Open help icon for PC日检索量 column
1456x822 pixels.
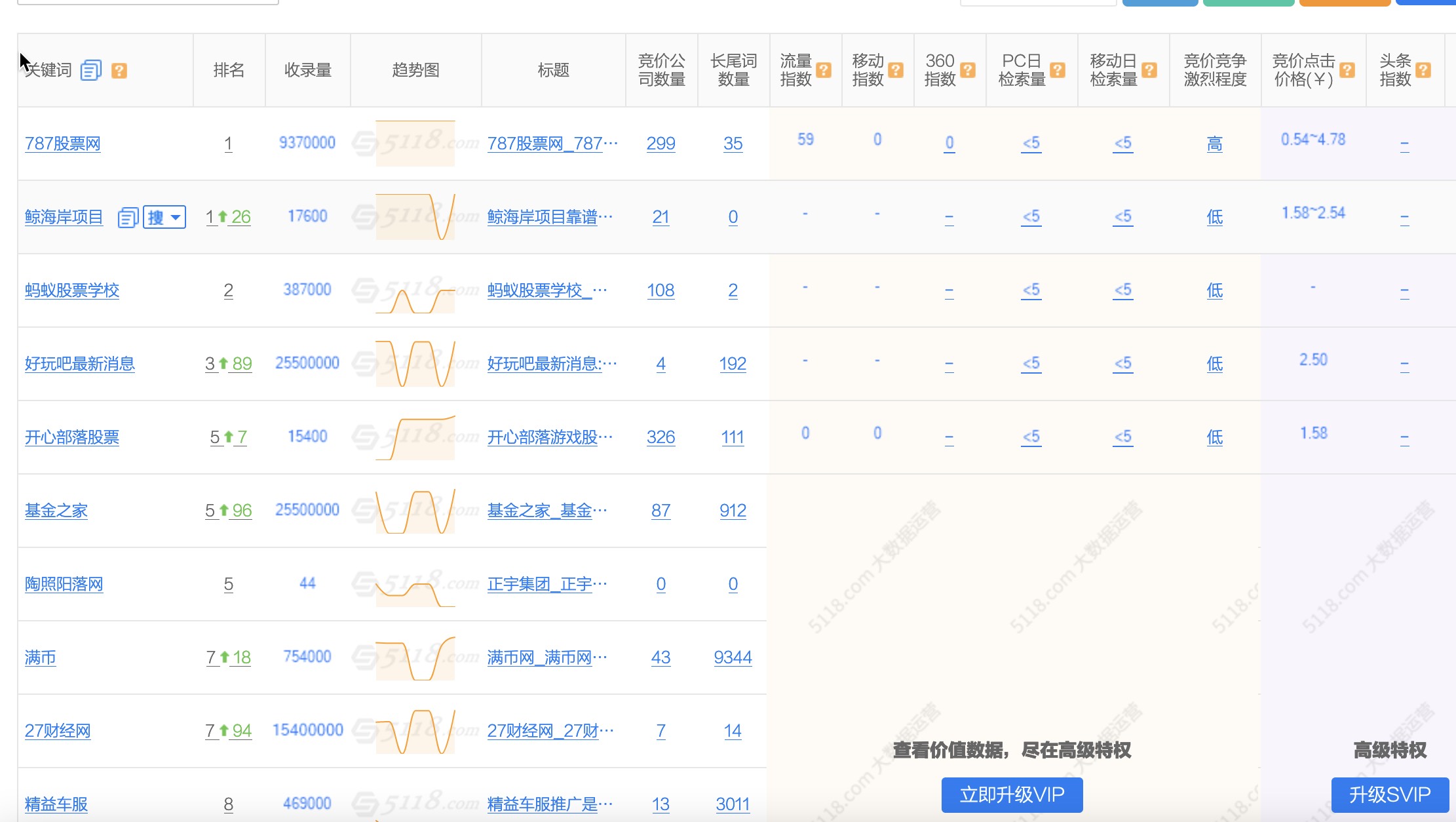coord(1057,70)
